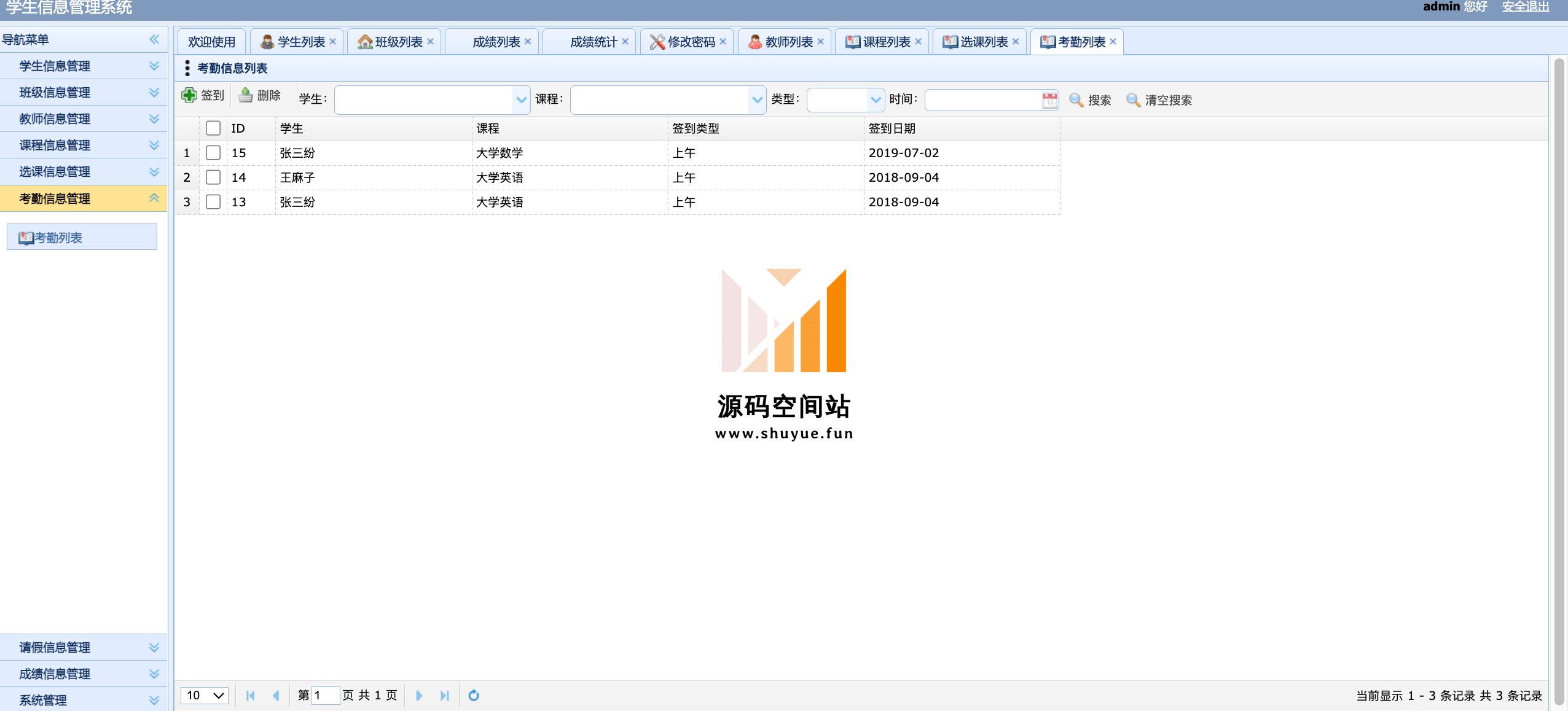Close the 班级列表 tab

(430, 42)
